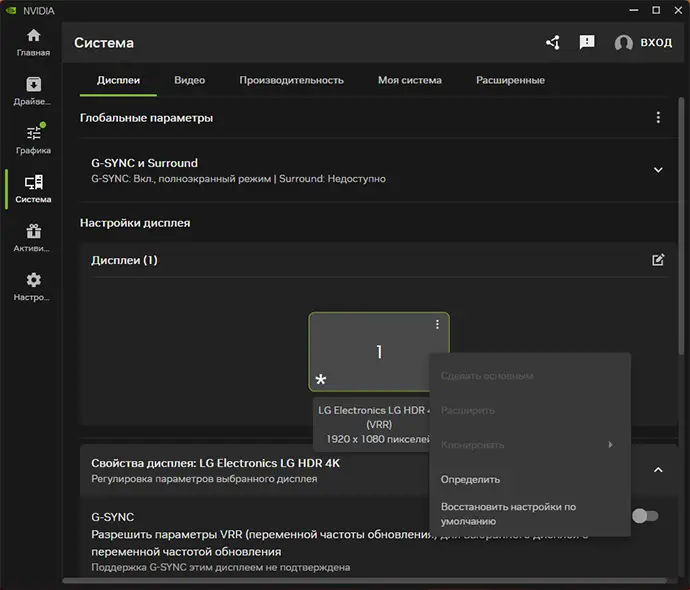
Task: Open the Активировать redeem section
Action: (x=33, y=238)
